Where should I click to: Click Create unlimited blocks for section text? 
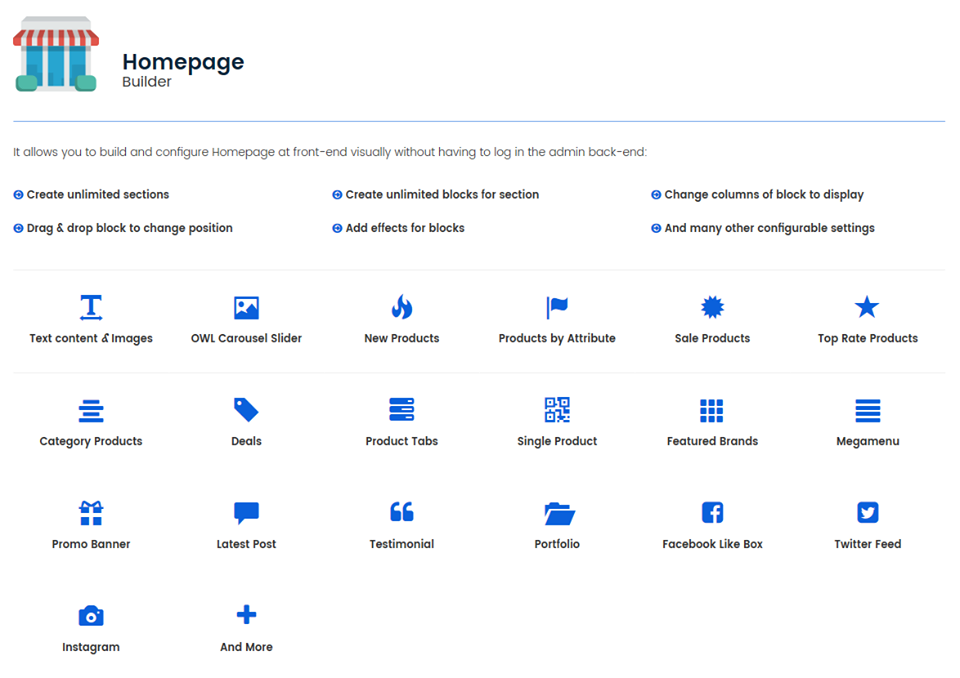(x=442, y=195)
